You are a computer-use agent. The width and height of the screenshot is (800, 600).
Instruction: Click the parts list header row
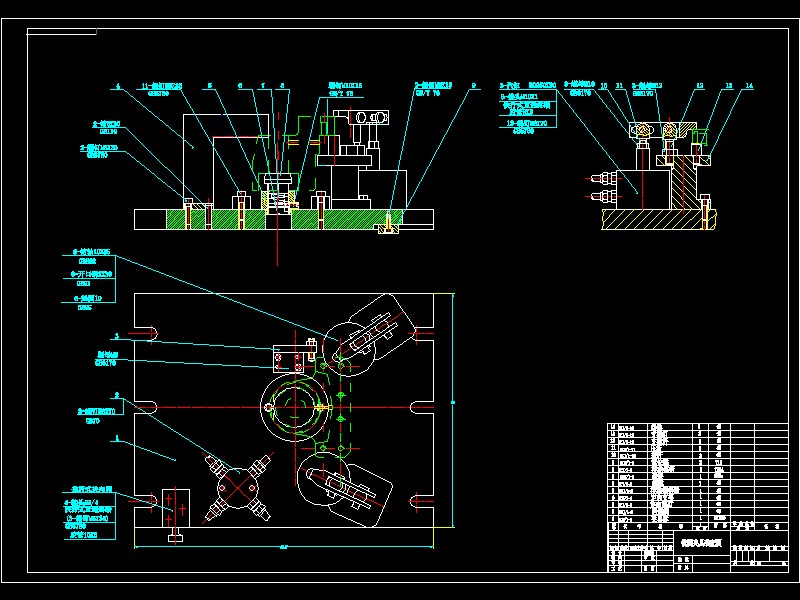tap(698, 526)
